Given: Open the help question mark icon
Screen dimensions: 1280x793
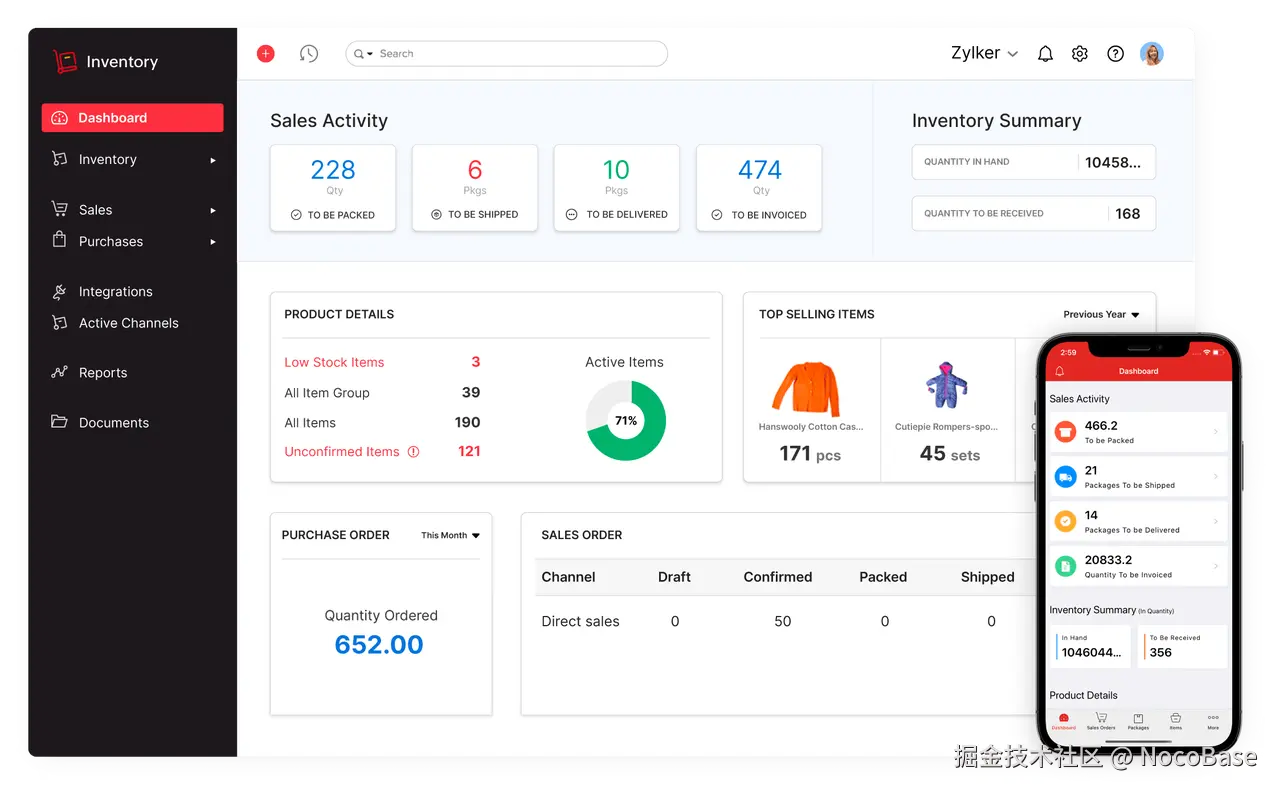Looking at the screenshot, I should [1115, 53].
